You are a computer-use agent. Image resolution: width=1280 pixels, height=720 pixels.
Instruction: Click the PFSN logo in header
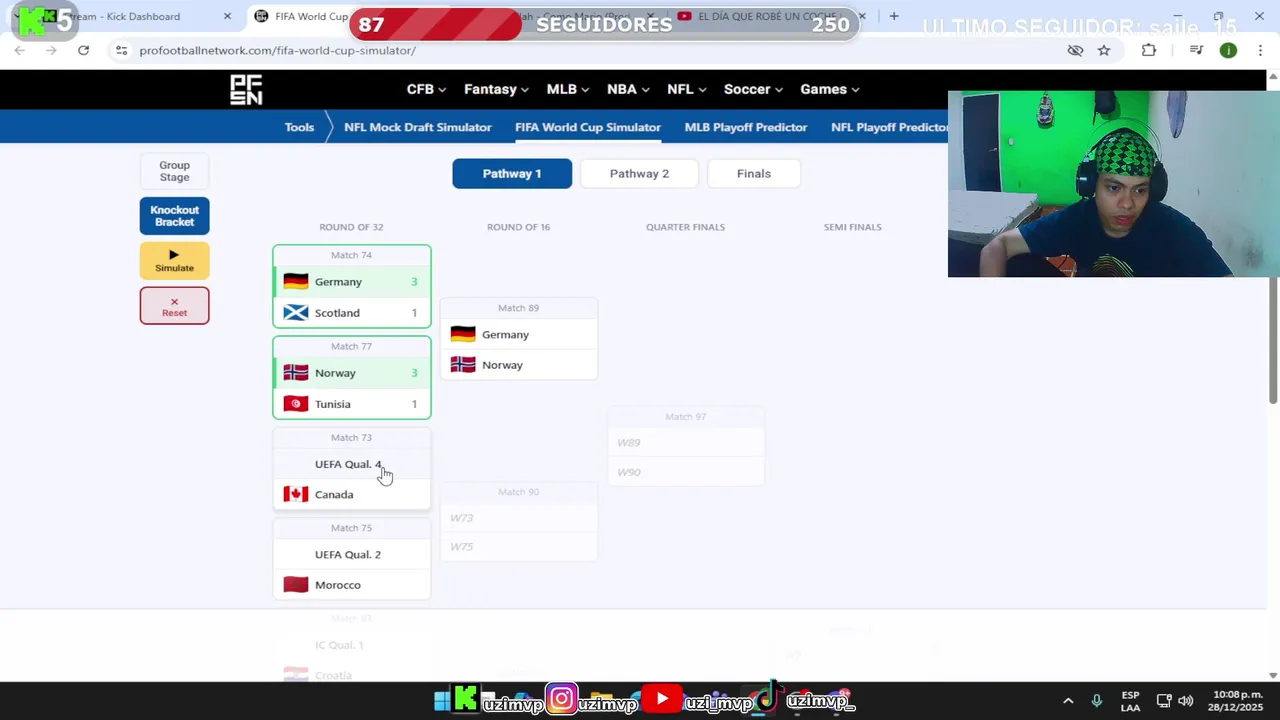[x=246, y=90]
